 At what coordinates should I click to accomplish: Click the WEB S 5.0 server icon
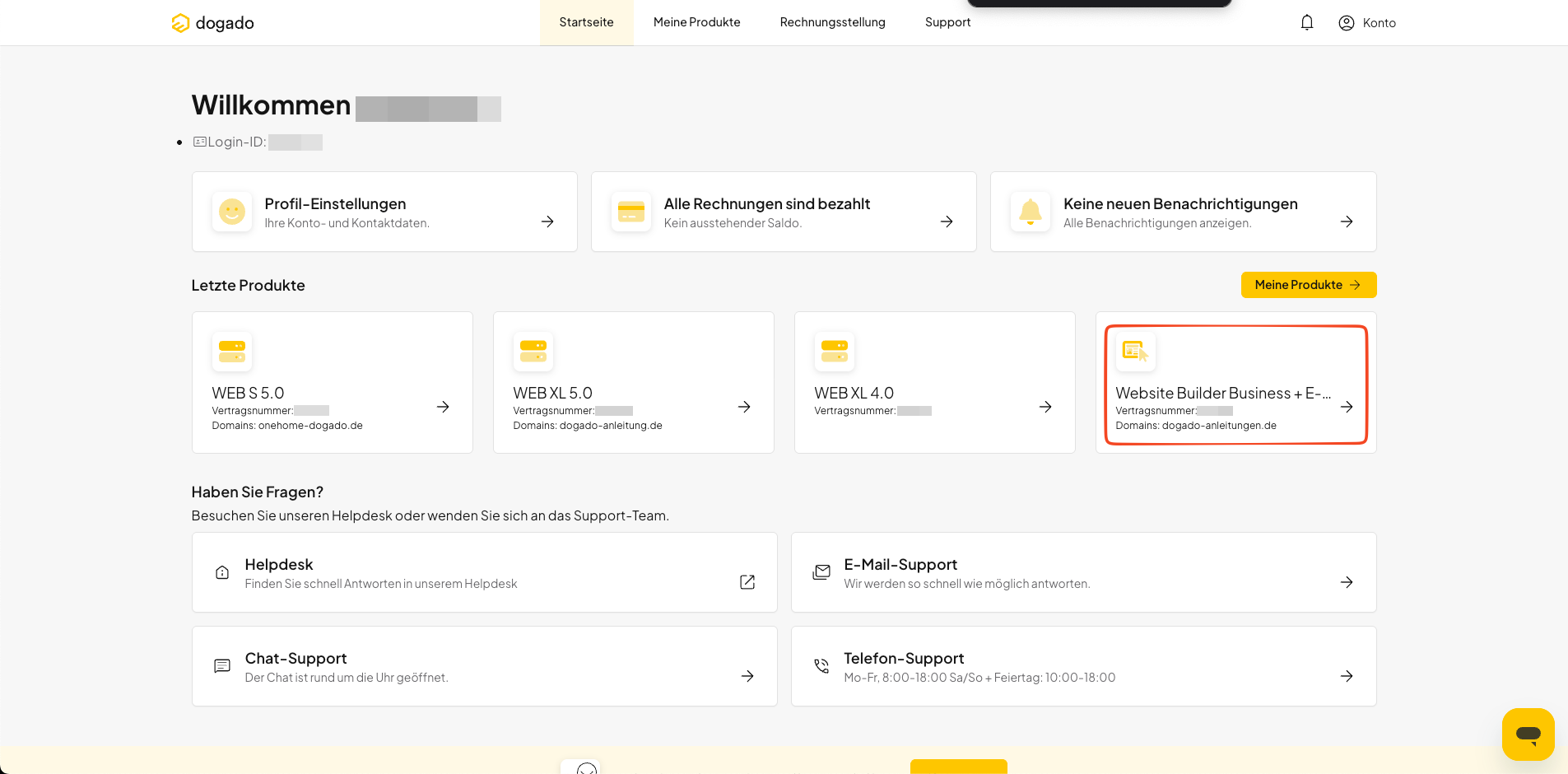(232, 352)
